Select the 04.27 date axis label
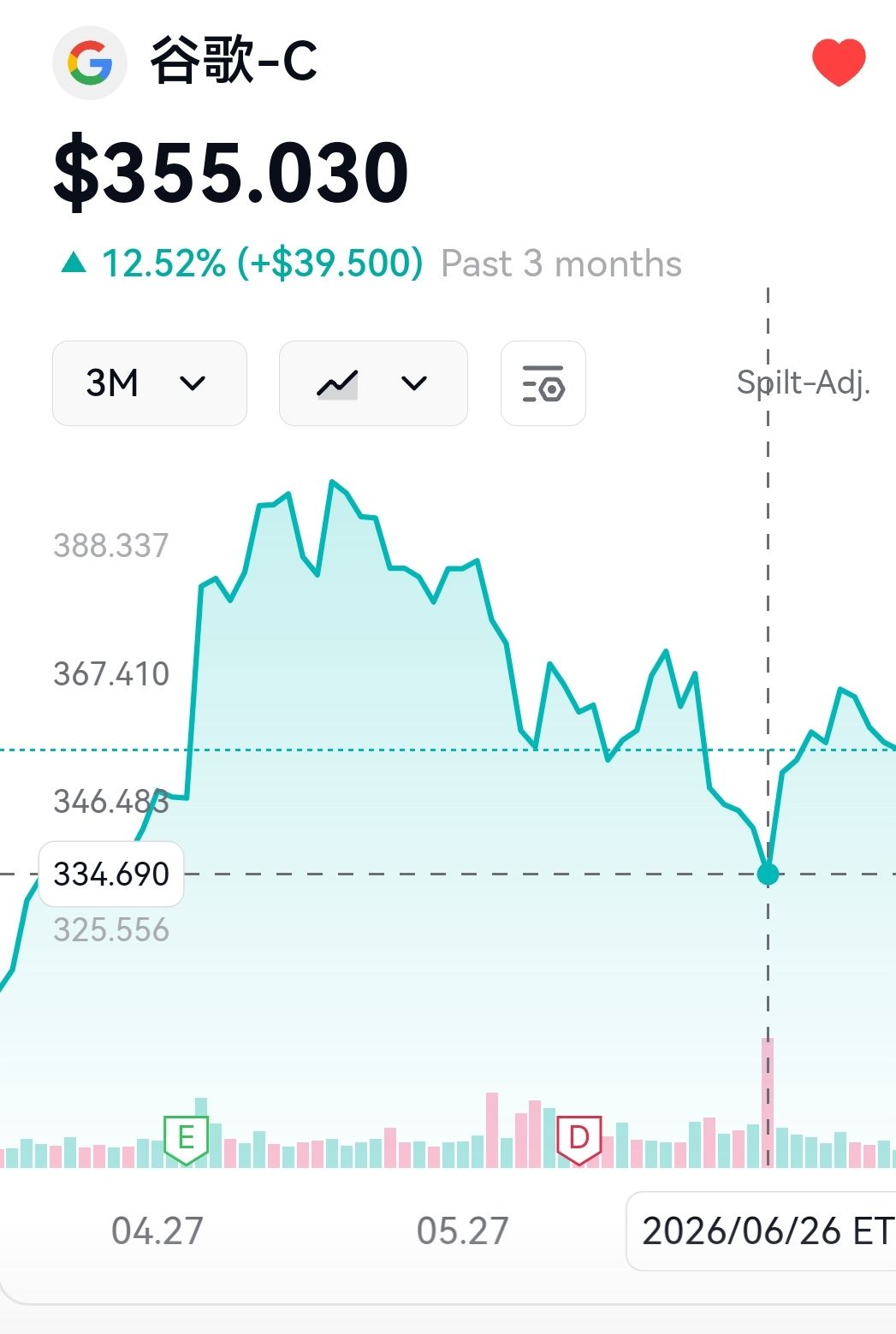 pos(157,1231)
